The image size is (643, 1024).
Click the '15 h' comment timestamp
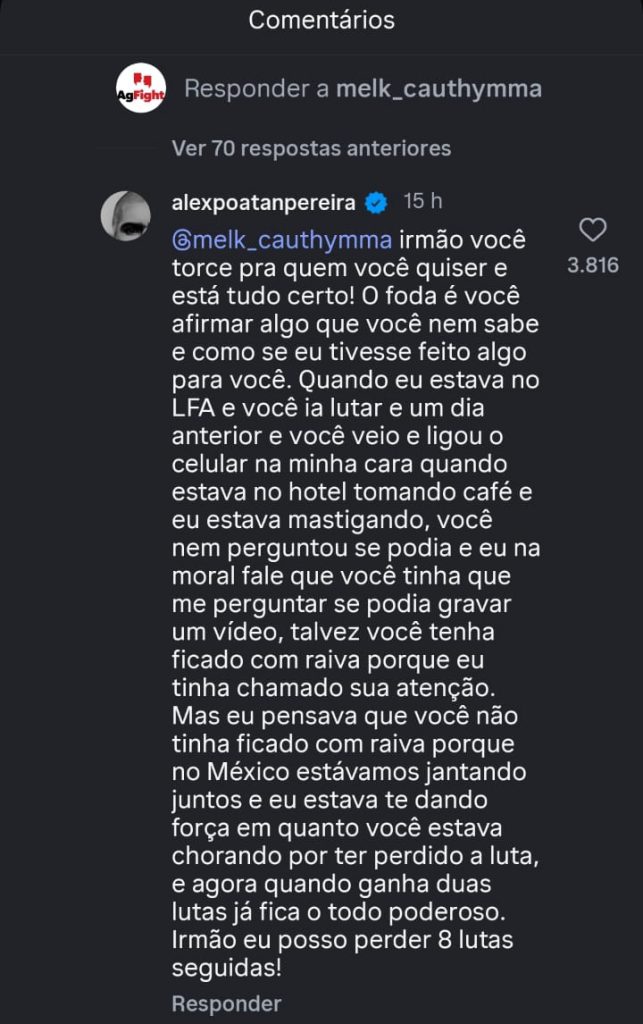coord(423,202)
